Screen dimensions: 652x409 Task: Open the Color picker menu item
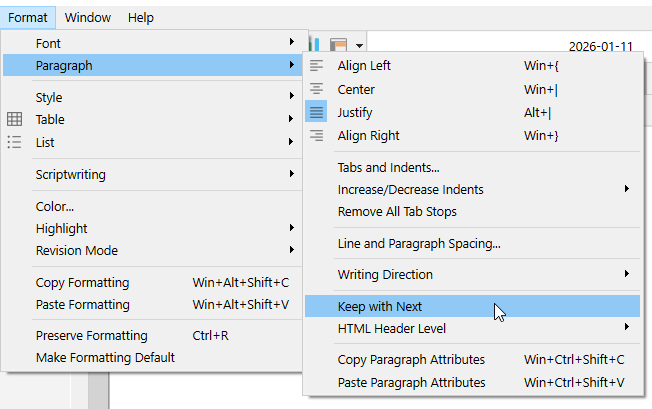[x=57, y=206]
